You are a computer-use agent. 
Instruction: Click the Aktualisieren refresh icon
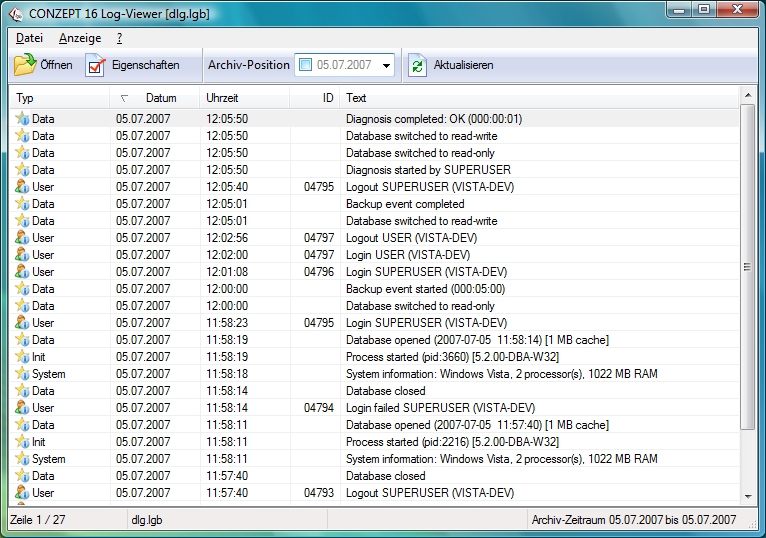(x=417, y=65)
